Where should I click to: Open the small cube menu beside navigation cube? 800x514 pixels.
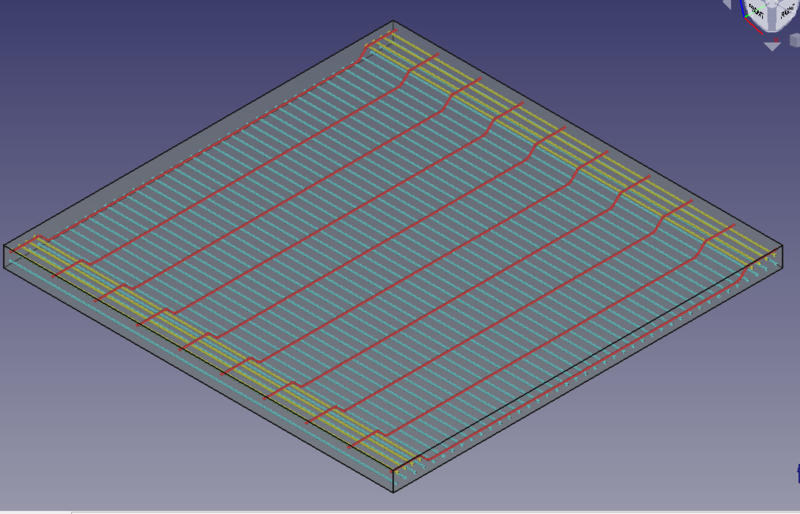(795, 40)
